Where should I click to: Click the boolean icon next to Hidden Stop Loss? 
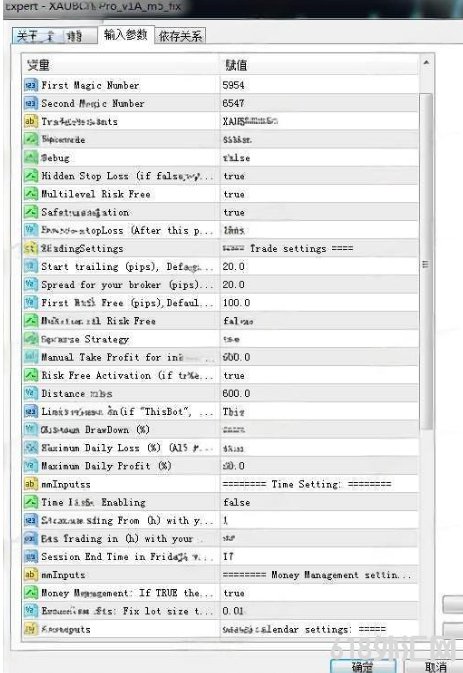pyautogui.click(x=31, y=176)
